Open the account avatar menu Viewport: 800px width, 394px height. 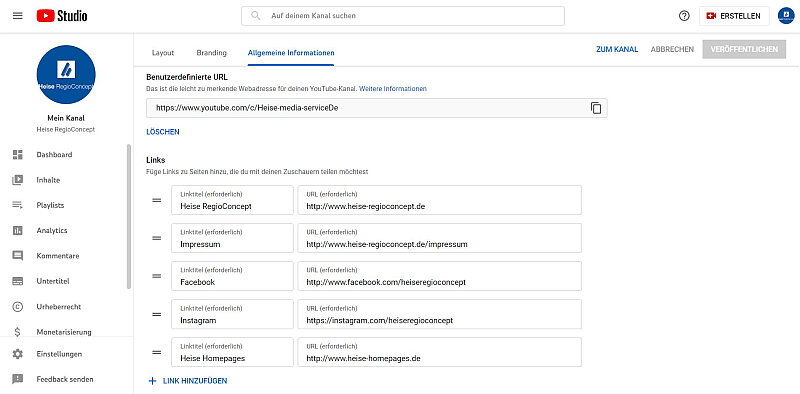click(x=786, y=16)
